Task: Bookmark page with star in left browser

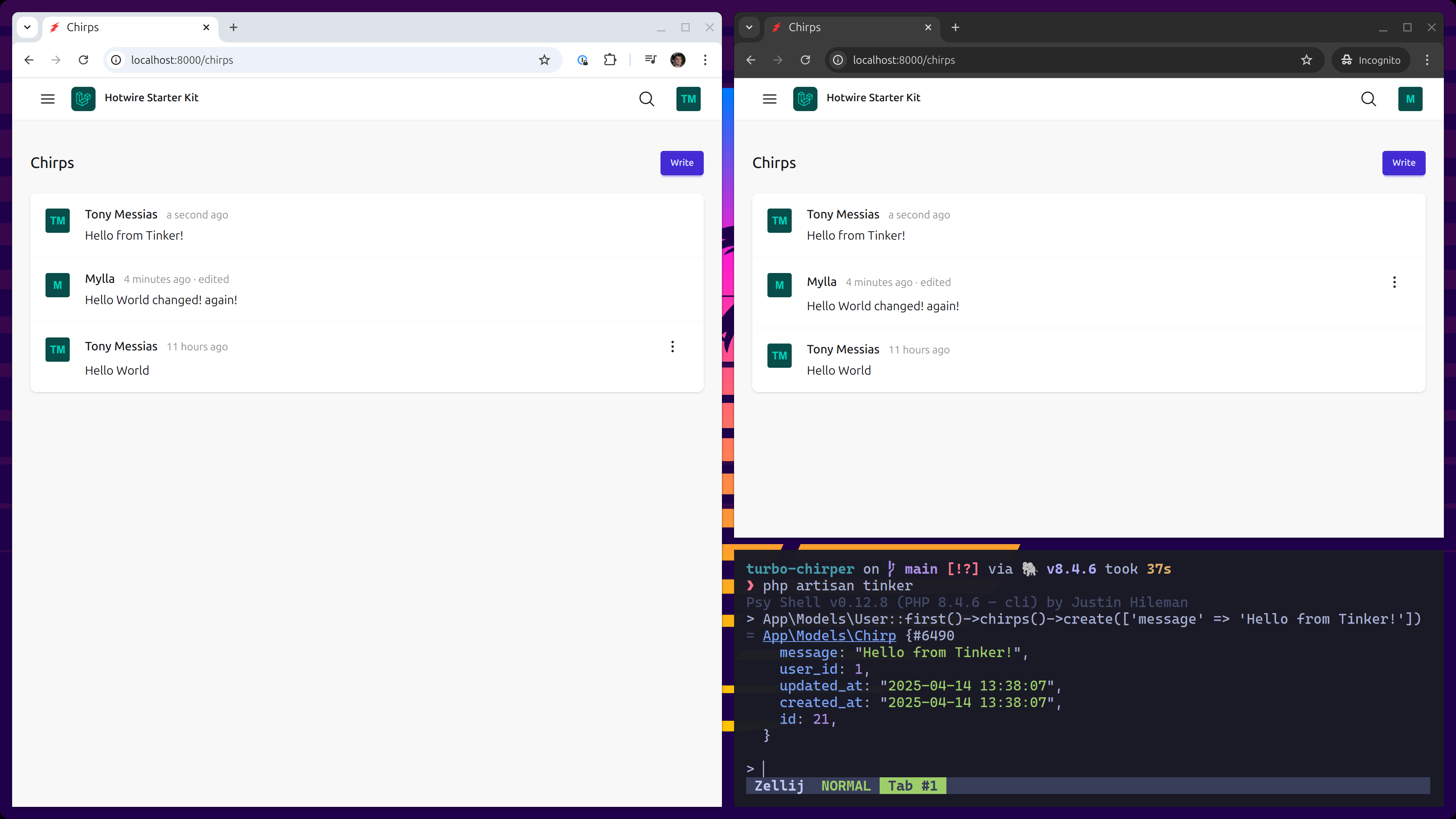Action: point(544,60)
